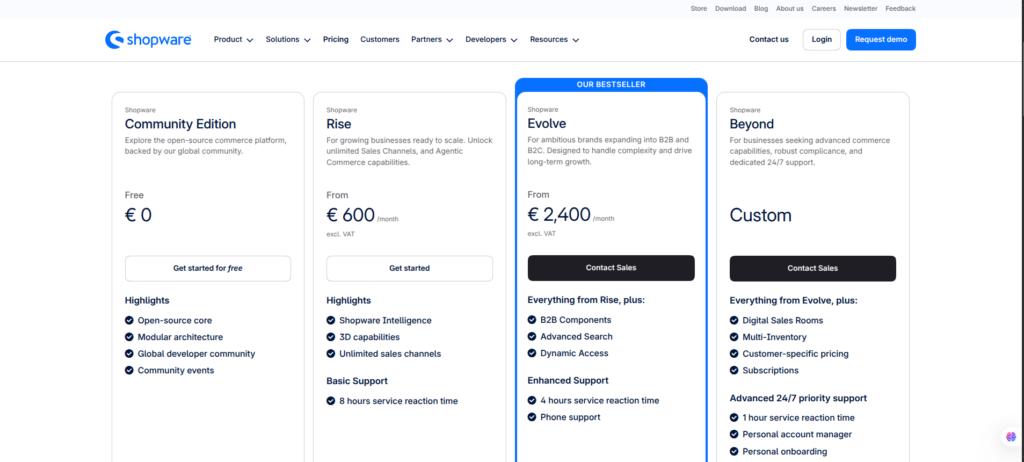Click checkmark icon next to Phone support
The height and width of the screenshot is (462, 1024).
coord(532,417)
